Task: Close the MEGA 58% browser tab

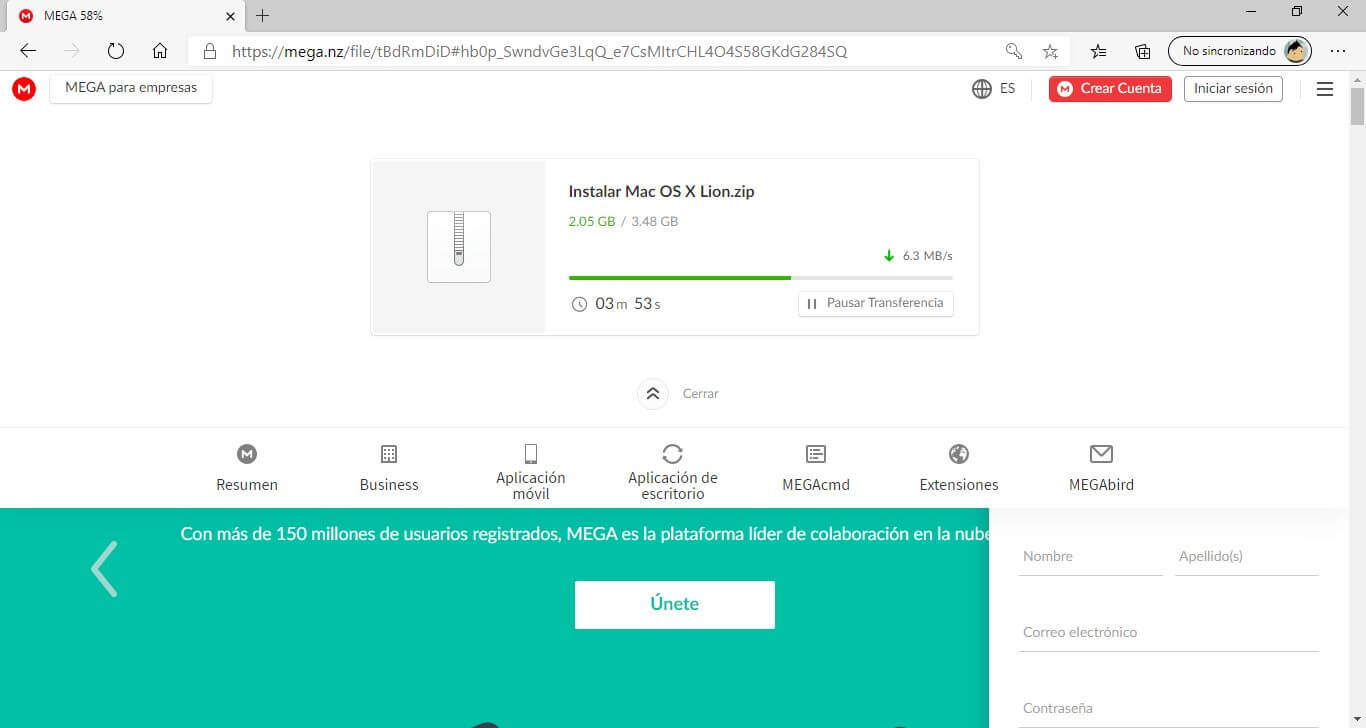Action: point(231,16)
